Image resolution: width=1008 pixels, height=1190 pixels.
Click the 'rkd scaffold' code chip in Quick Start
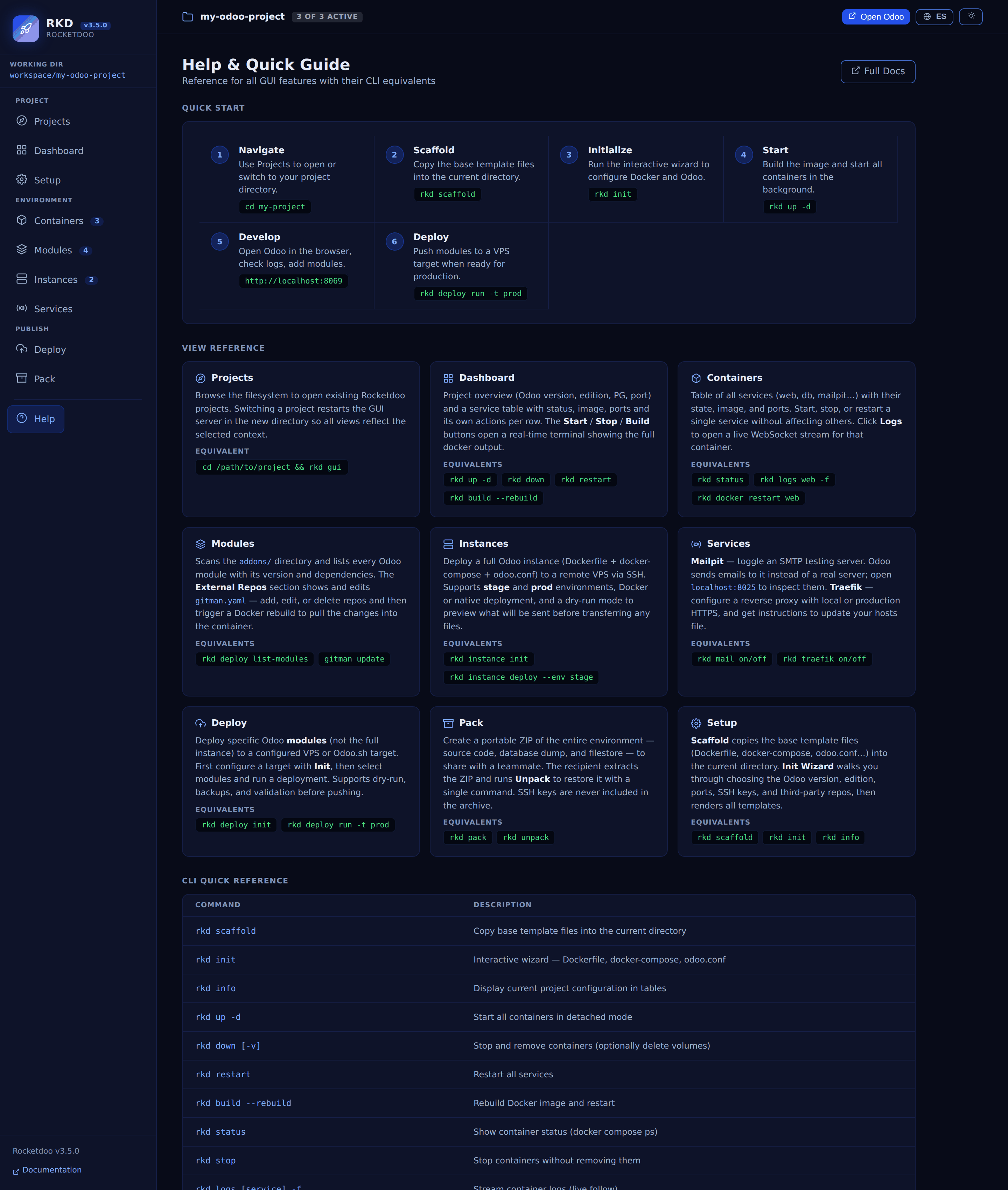[447, 194]
